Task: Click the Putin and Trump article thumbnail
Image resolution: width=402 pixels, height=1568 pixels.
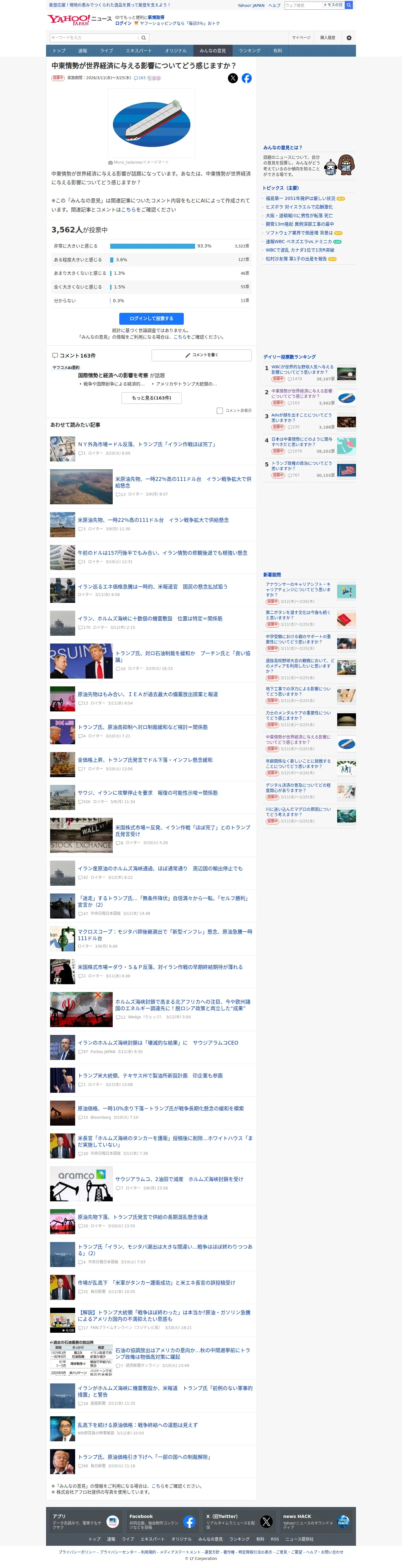Action: 81,661
